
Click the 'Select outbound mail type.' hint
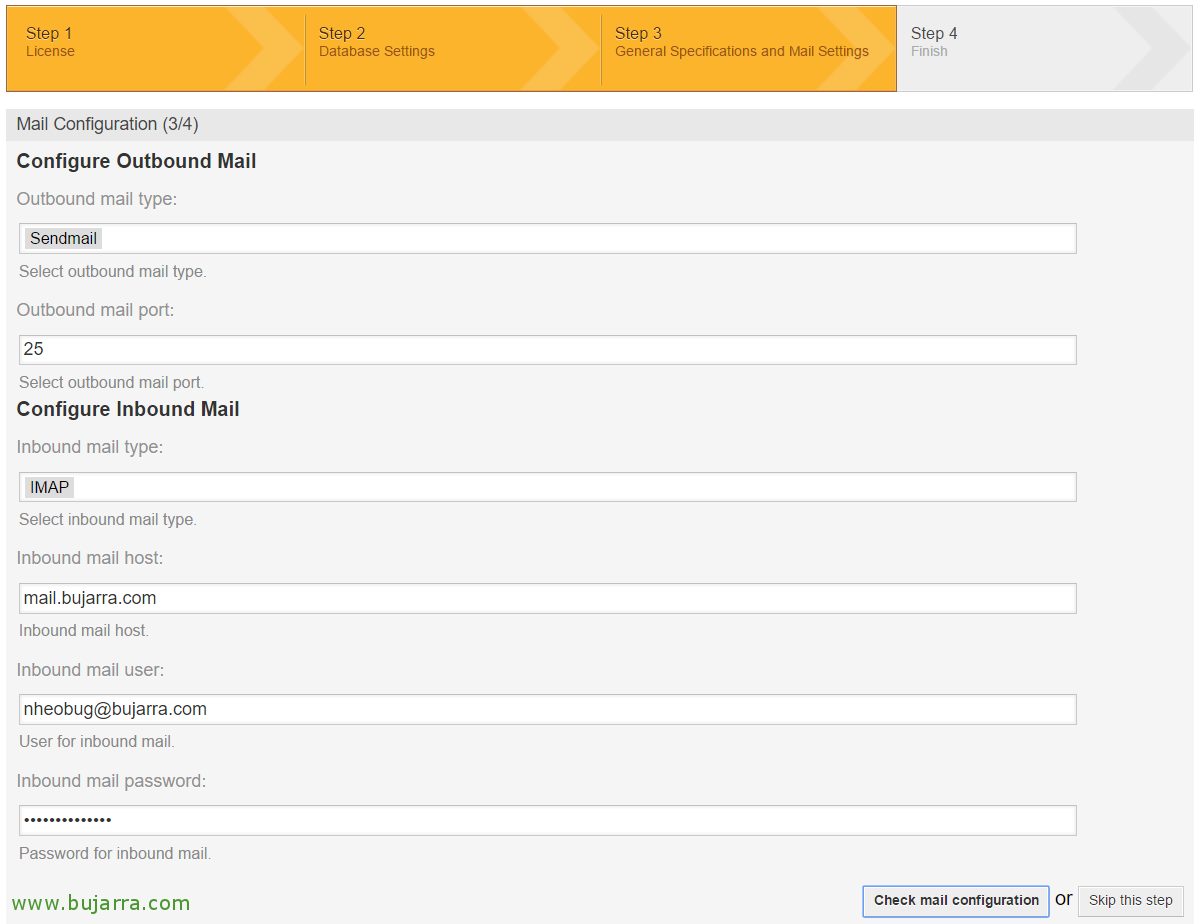(x=112, y=272)
